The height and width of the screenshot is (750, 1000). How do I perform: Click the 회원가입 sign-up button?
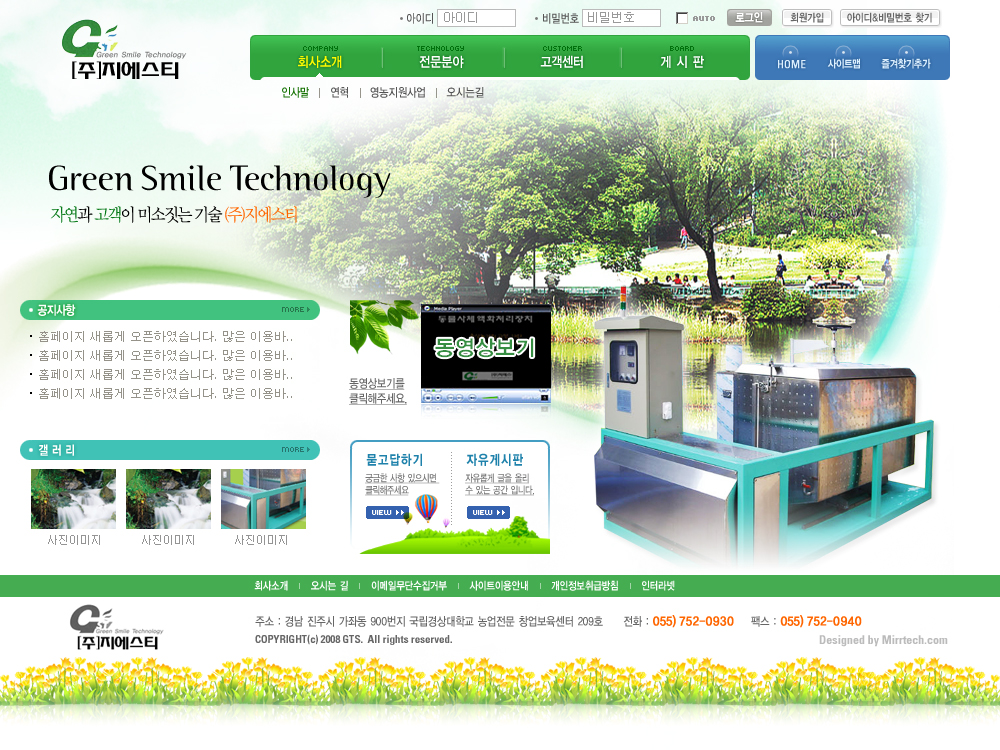coord(807,17)
